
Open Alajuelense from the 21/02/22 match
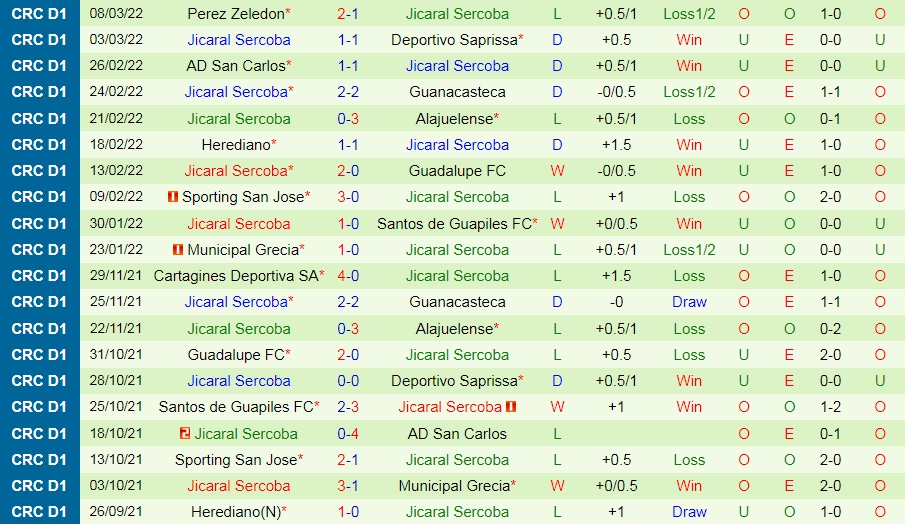455,118
